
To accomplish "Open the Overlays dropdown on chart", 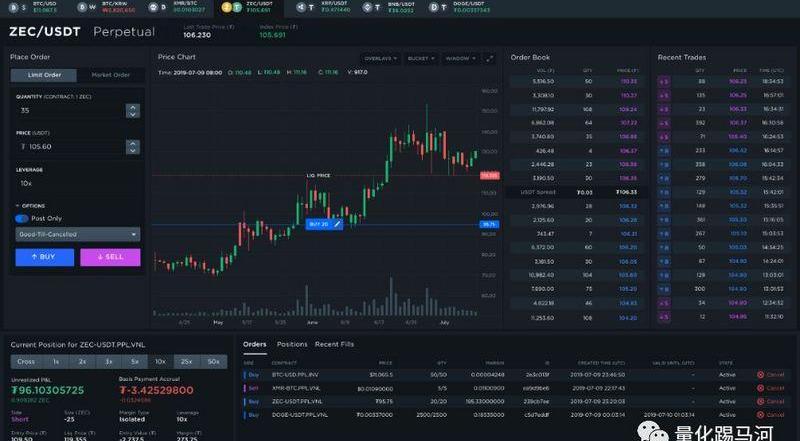I will point(379,58).
